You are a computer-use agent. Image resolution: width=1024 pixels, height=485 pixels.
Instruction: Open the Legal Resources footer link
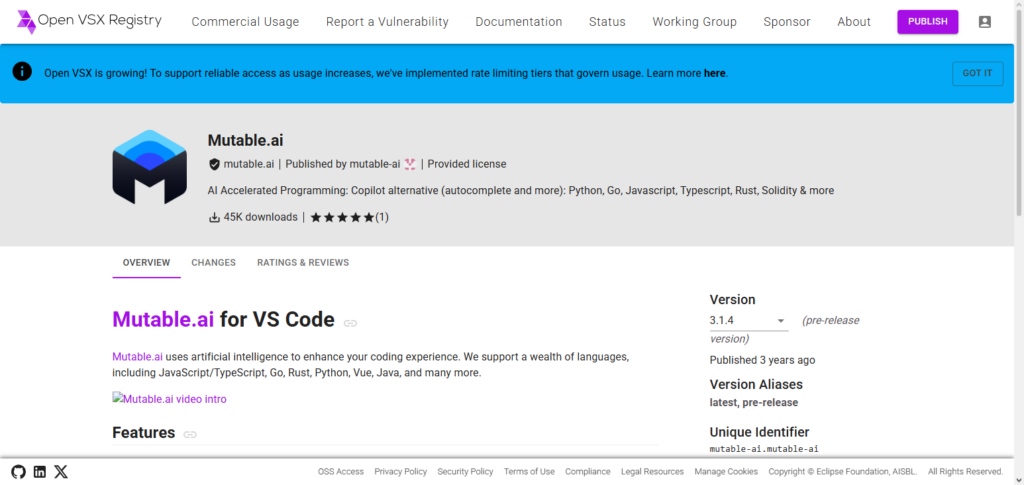pyautogui.click(x=652, y=471)
